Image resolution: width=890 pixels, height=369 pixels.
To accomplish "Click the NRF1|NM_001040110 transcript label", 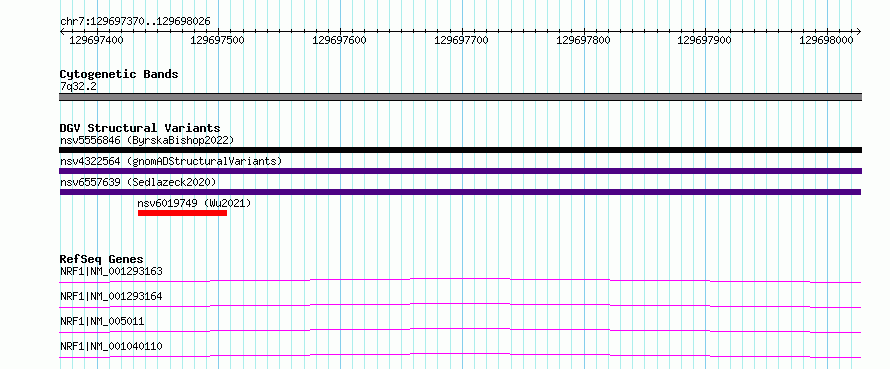I will (111, 346).
